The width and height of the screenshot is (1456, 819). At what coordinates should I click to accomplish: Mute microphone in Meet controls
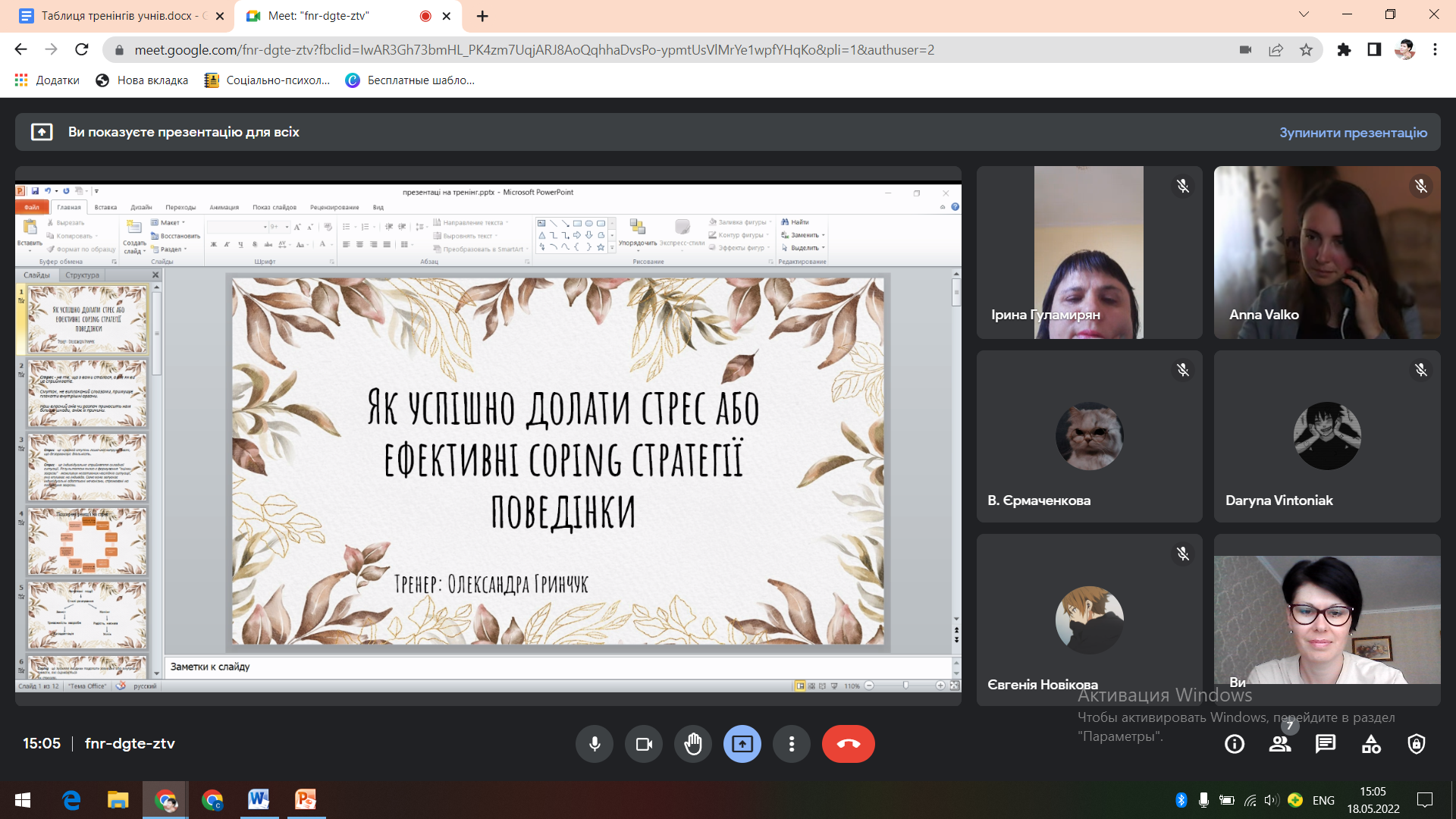(x=595, y=744)
